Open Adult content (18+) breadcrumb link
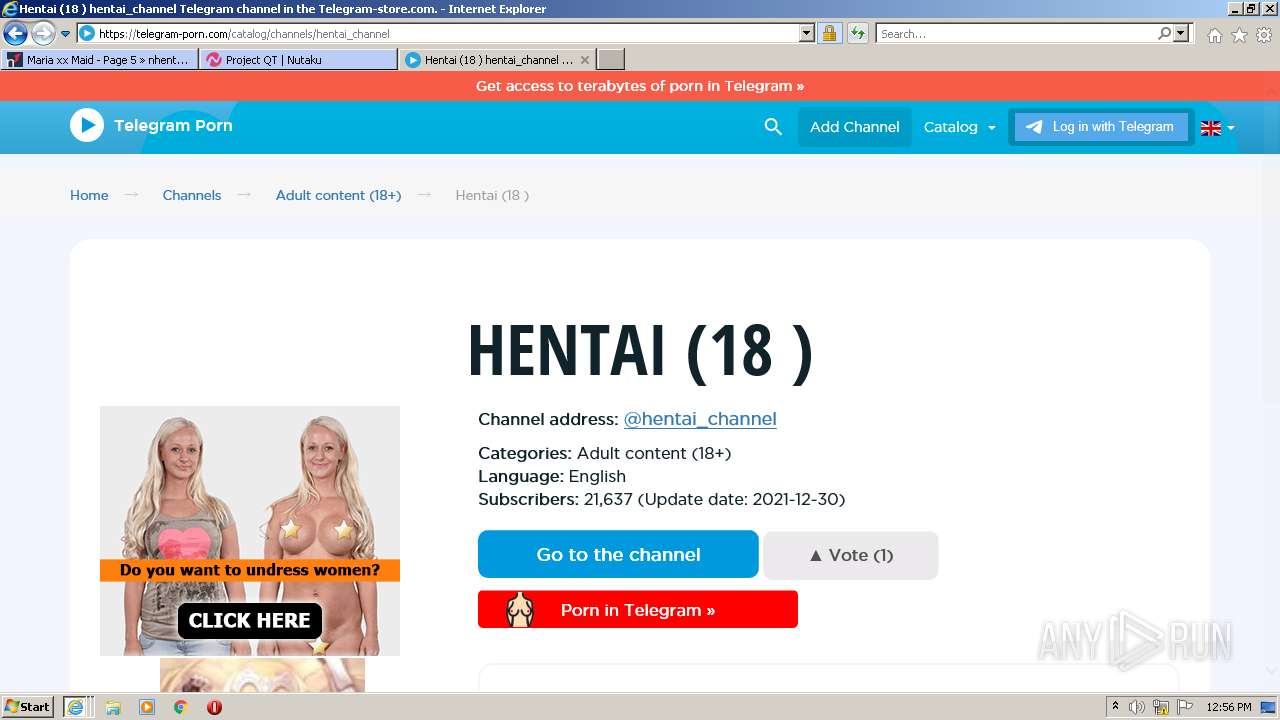This screenshot has height=720, width=1280. pyautogui.click(x=338, y=195)
